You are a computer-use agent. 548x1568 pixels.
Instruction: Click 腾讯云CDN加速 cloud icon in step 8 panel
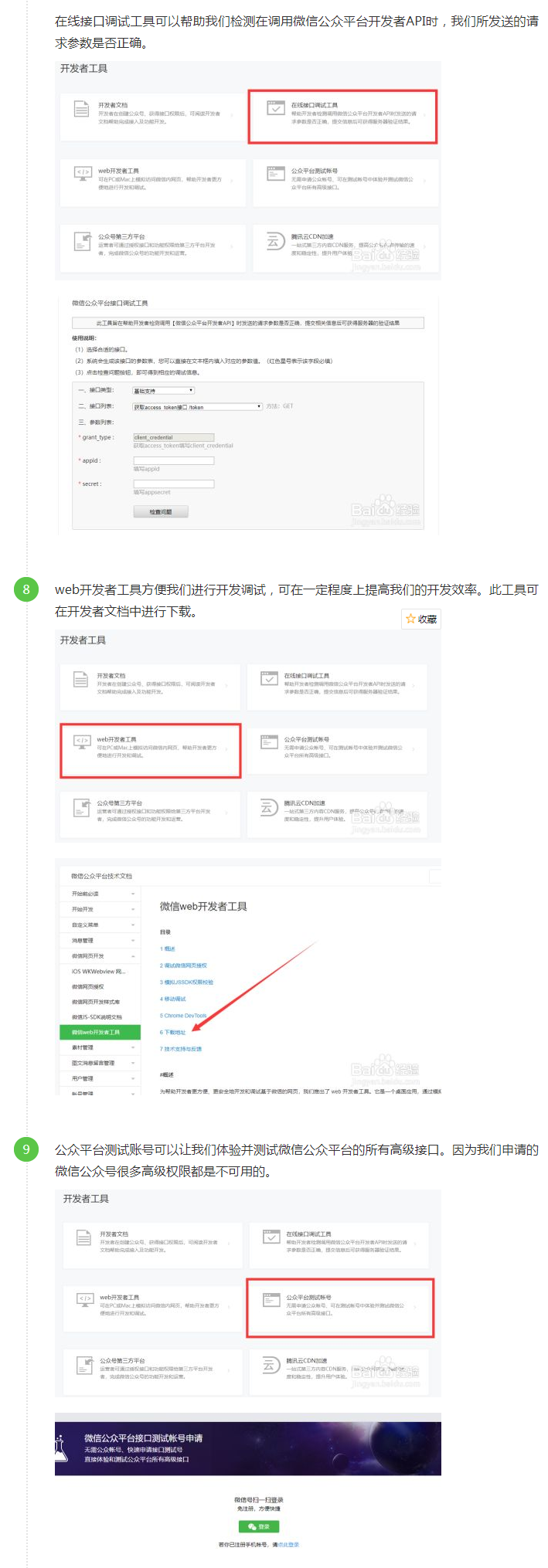(x=269, y=807)
